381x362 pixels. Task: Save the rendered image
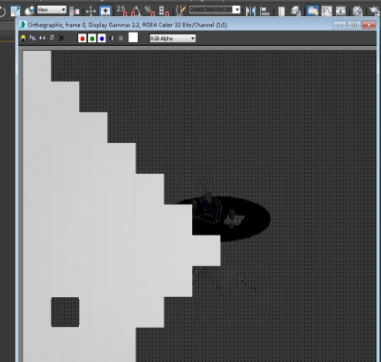[x=23, y=38]
